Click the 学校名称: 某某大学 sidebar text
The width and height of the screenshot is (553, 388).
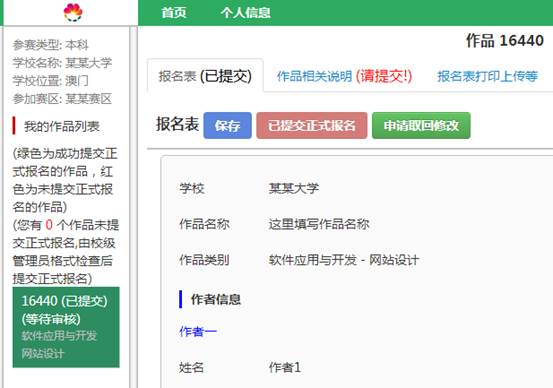62,63
